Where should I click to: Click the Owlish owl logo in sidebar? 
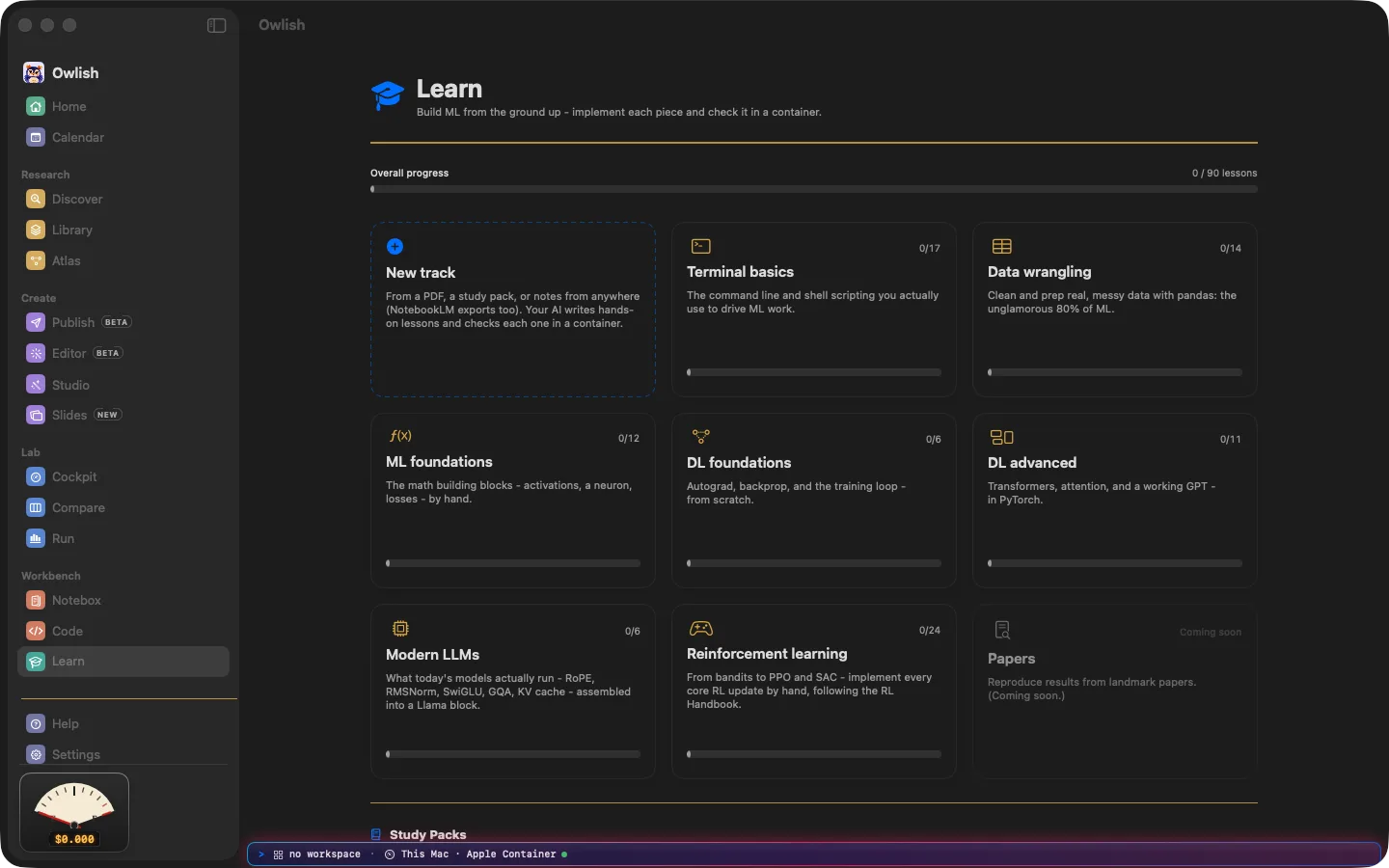(34, 73)
